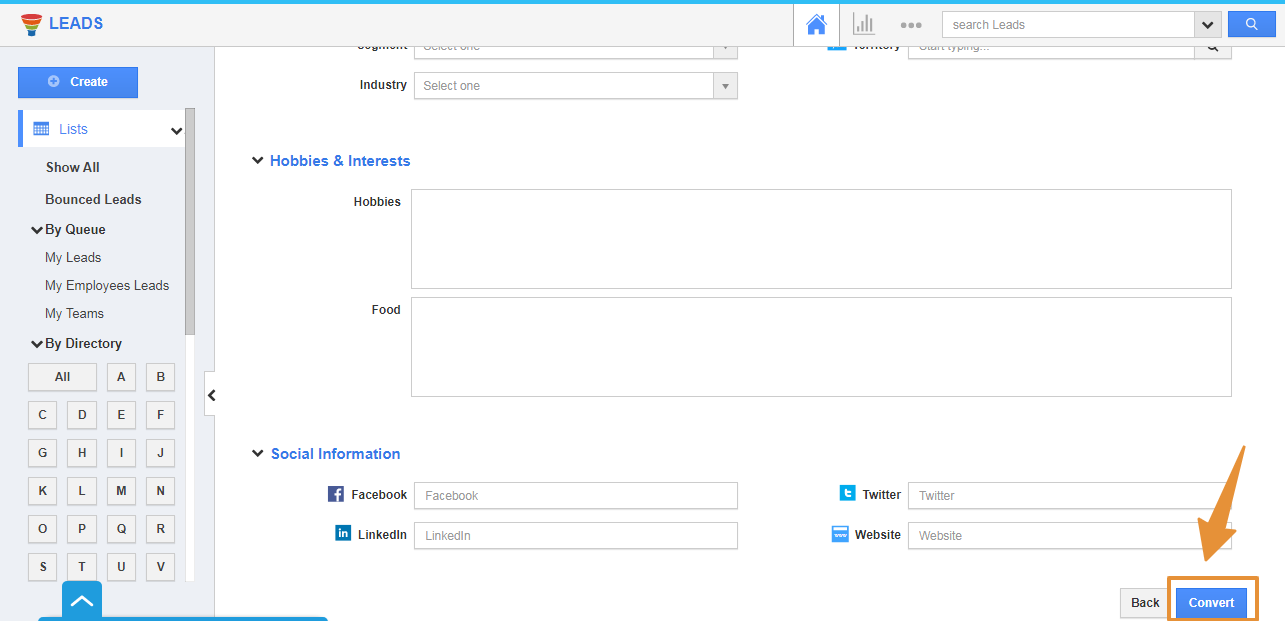Image resolution: width=1285 pixels, height=621 pixels.
Task: Select Bounced Leads in sidebar
Action: [93, 199]
